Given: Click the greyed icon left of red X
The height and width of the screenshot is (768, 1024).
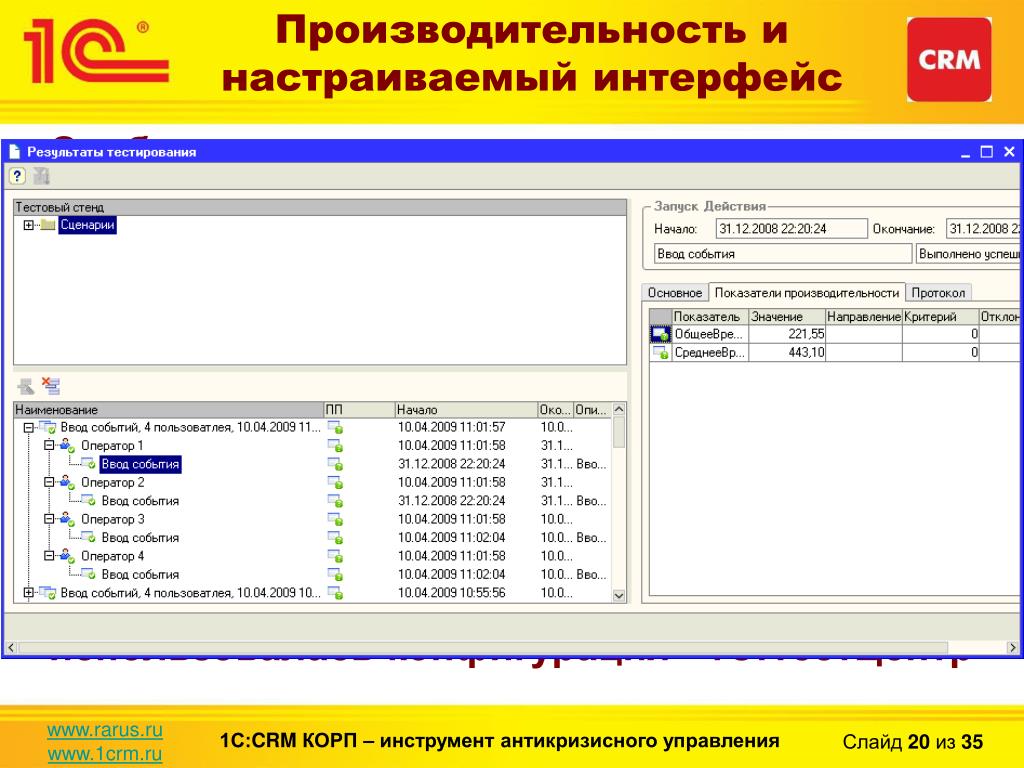Looking at the screenshot, I should (25, 386).
